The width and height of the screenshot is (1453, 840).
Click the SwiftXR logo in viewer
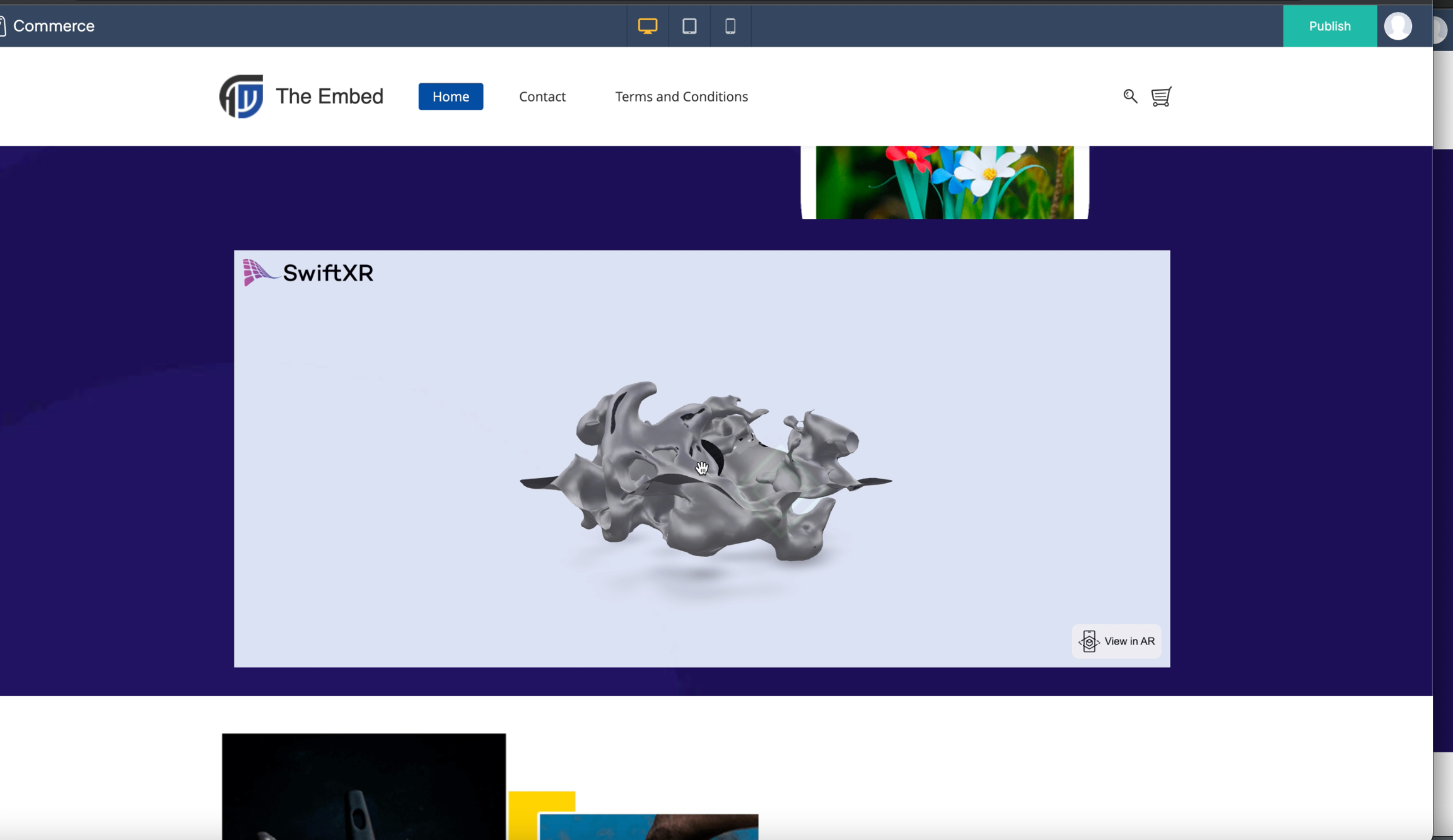308,272
